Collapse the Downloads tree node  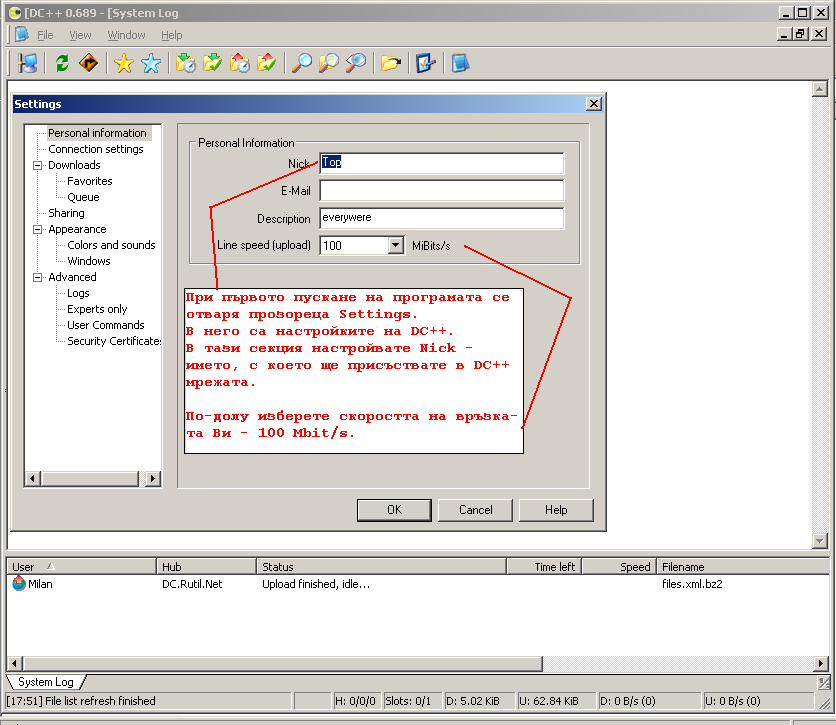(x=37, y=165)
